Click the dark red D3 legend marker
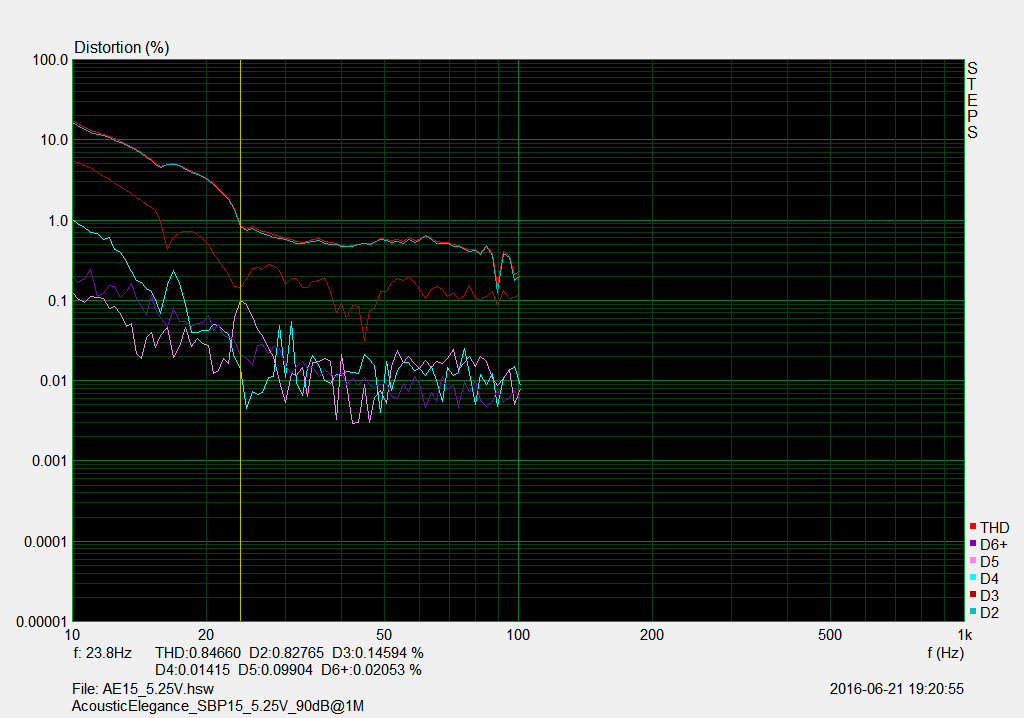 pyautogui.click(x=973, y=595)
